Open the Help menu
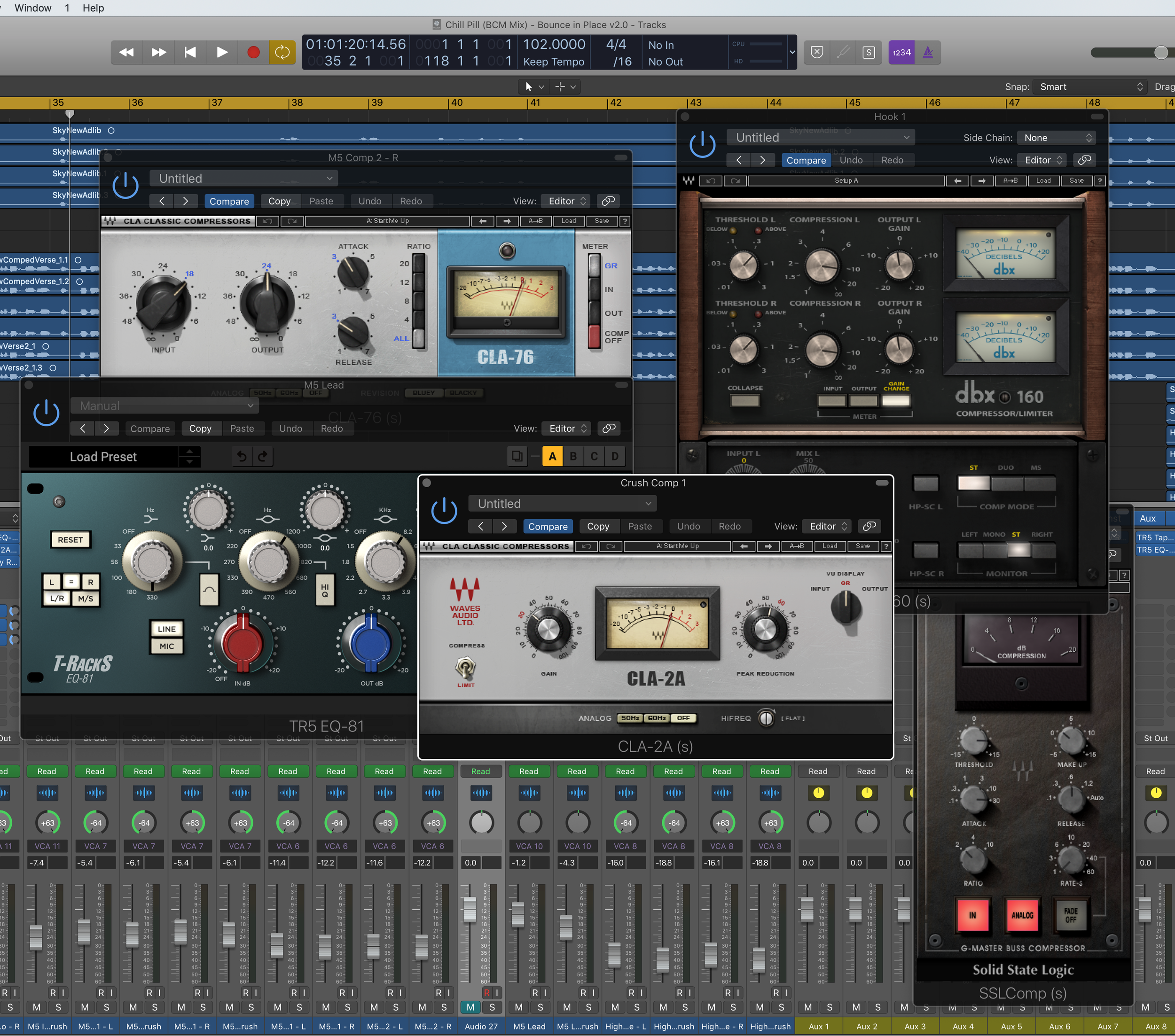 coord(93,8)
